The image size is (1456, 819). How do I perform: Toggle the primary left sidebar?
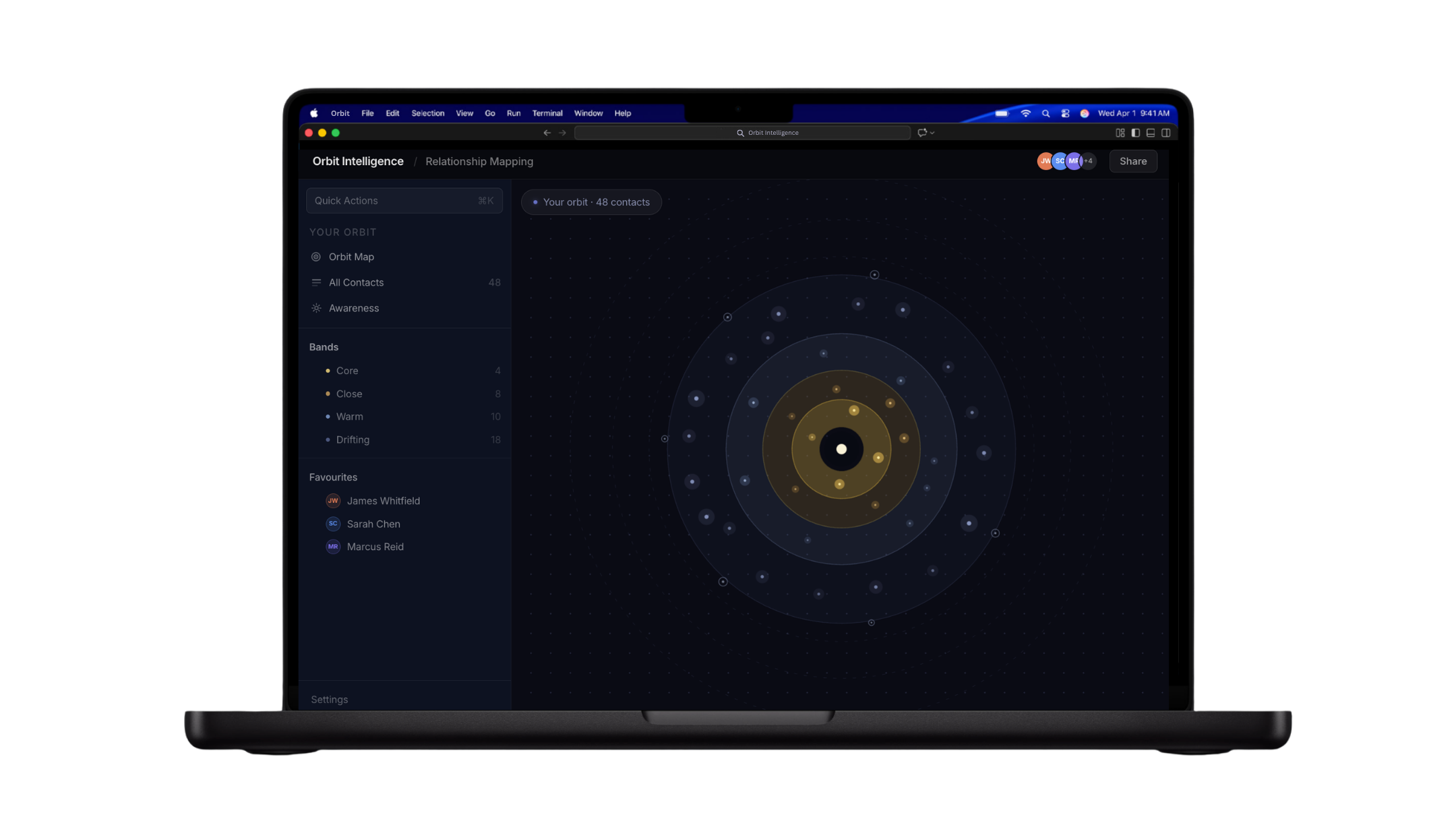pos(1136,133)
